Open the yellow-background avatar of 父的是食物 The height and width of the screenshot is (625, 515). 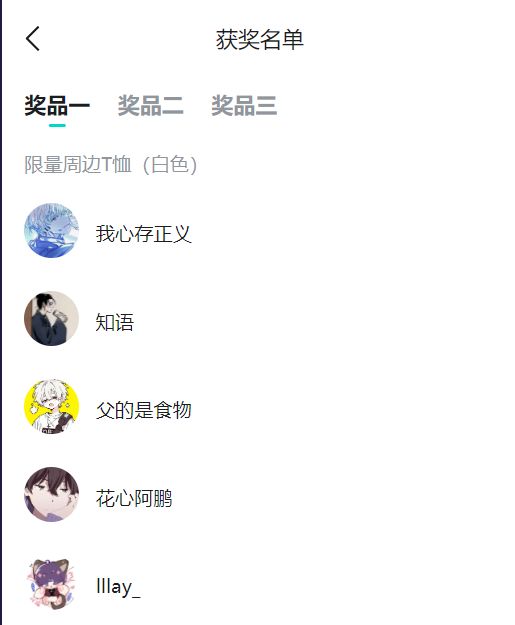click(x=51, y=407)
